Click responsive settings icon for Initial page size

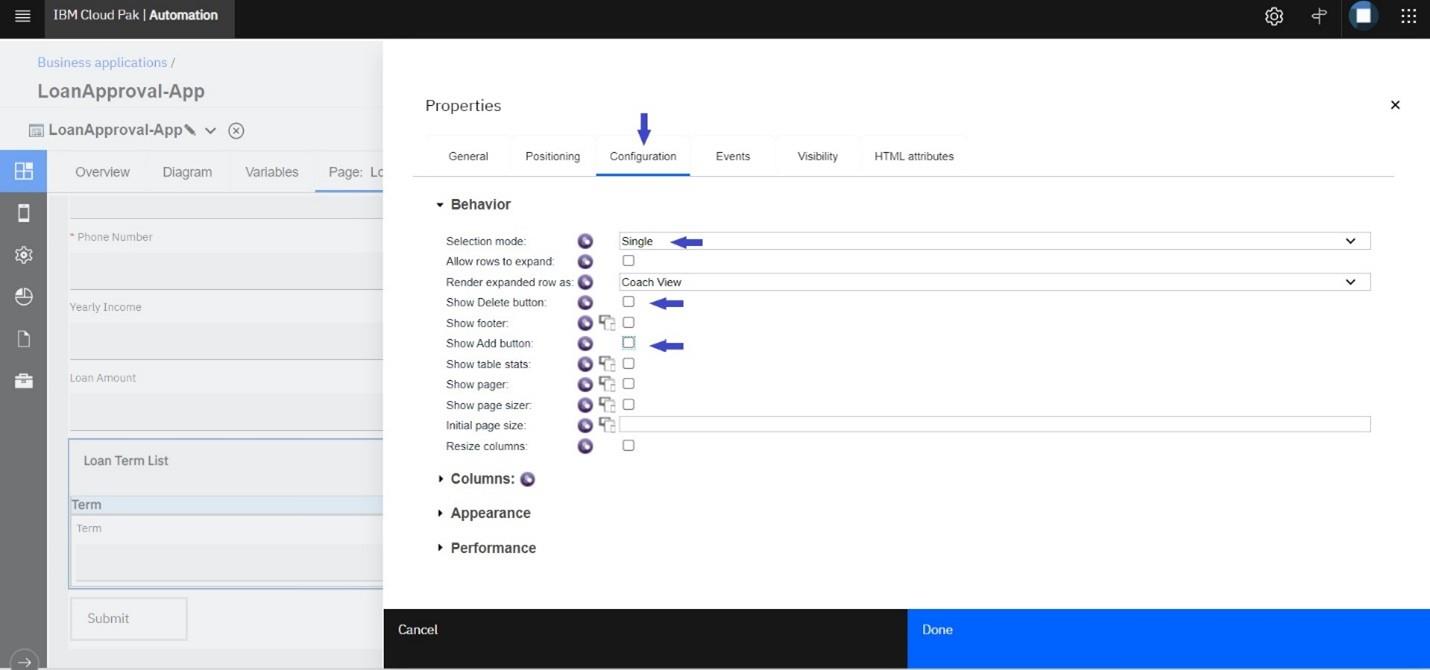coord(606,425)
